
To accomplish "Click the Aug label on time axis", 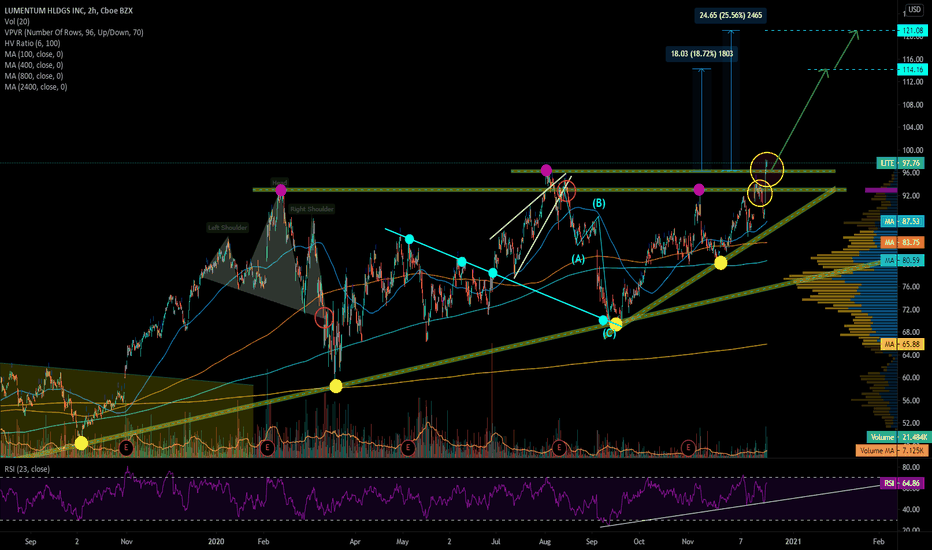I will tap(545, 542).
